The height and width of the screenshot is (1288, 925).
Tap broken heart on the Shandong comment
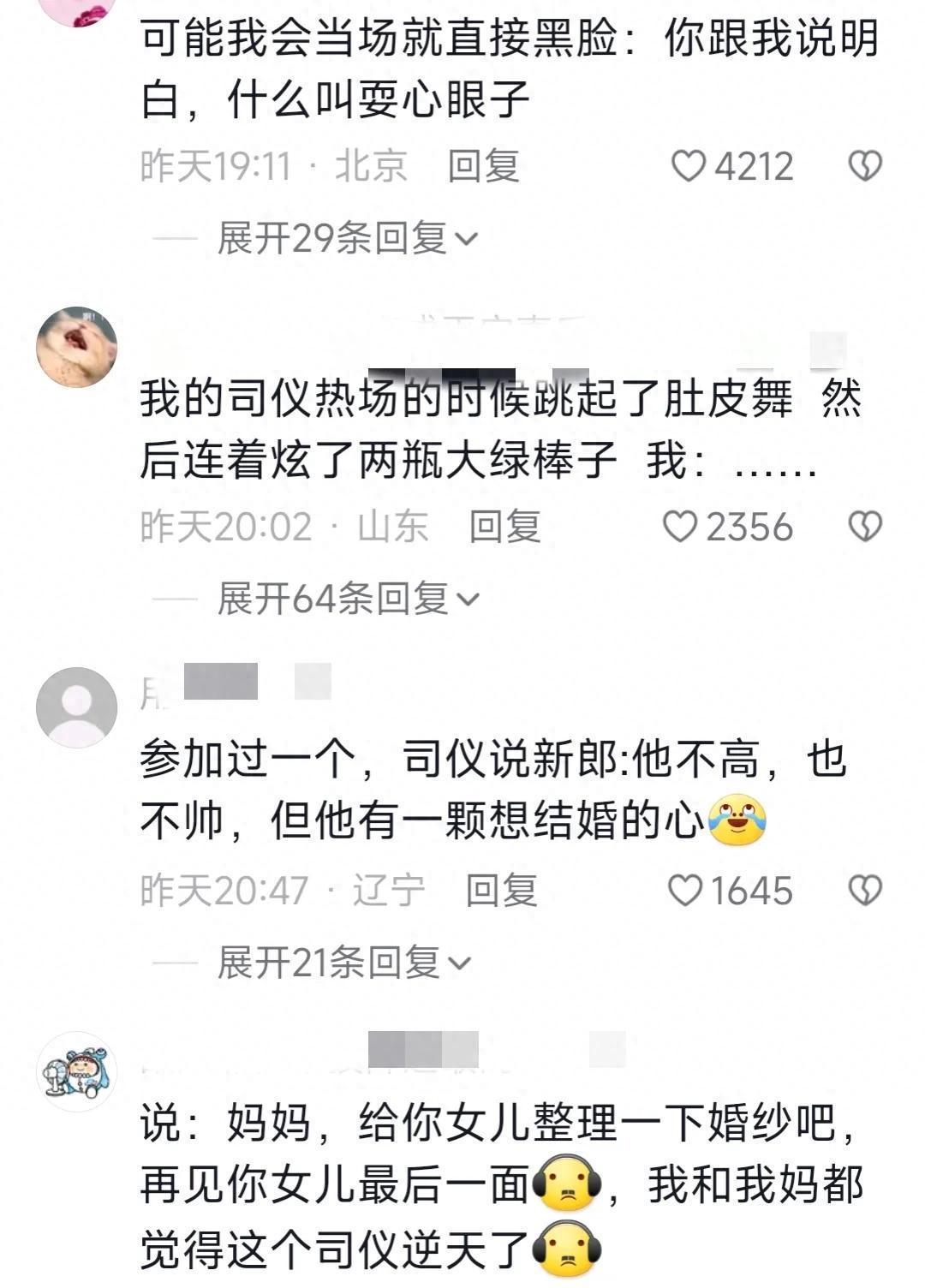point(865,527)
